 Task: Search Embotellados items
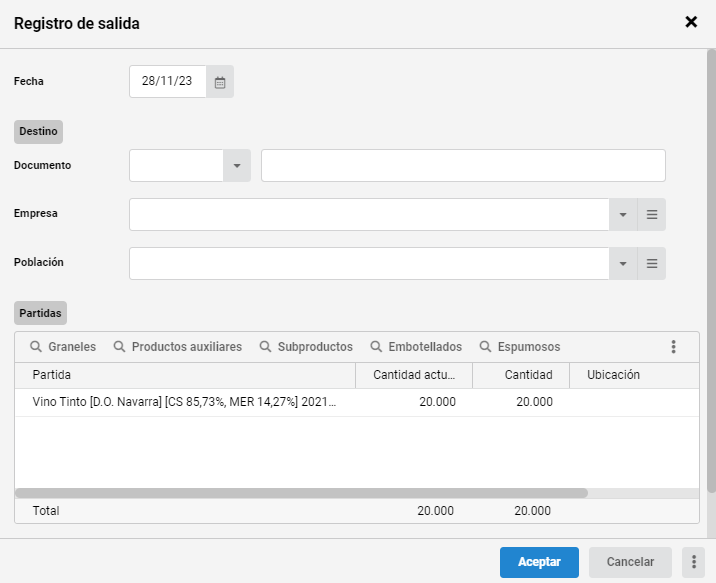(416, 347)
